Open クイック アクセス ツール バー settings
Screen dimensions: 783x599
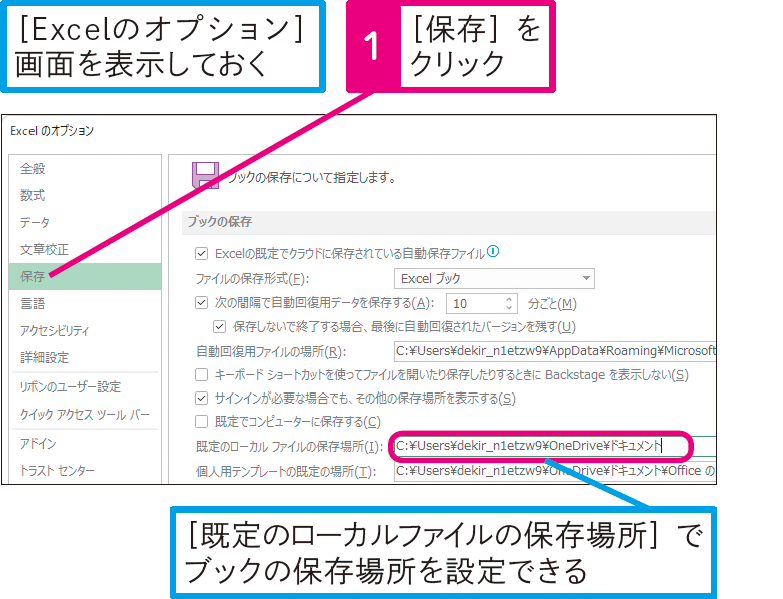(84, 414)
